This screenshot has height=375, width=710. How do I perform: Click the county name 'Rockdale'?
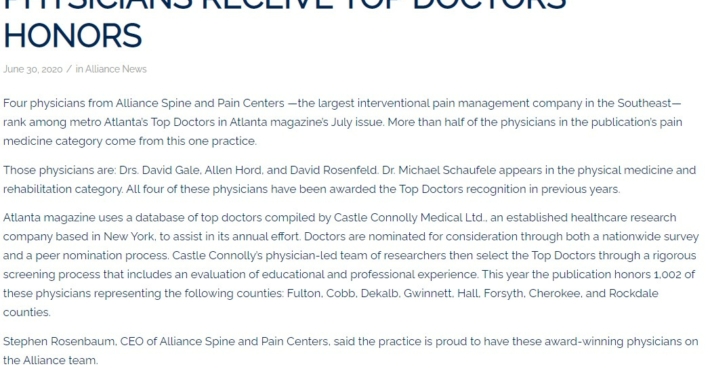pyautogui.click(x=633, y=293)
